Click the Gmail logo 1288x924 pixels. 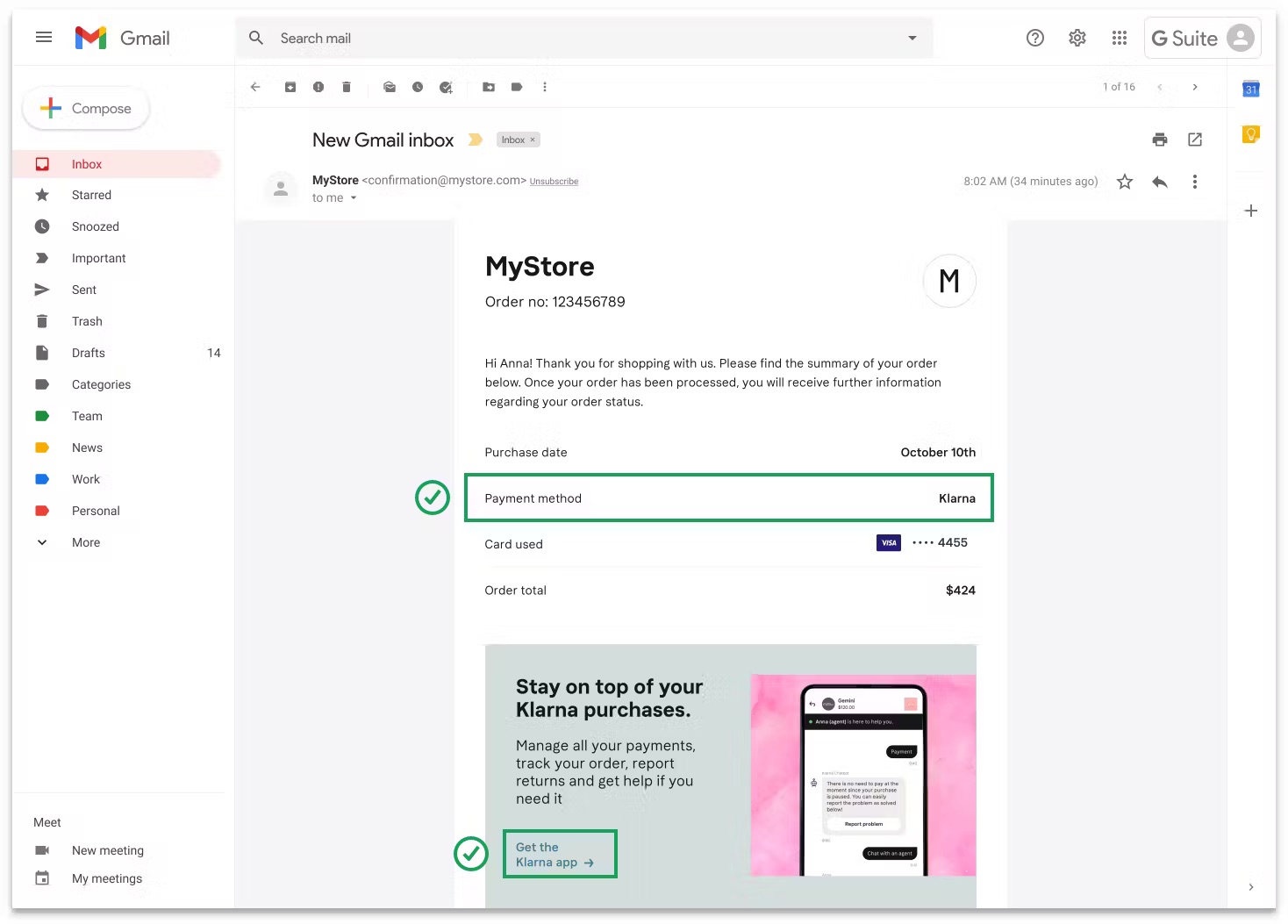point(123,38)
